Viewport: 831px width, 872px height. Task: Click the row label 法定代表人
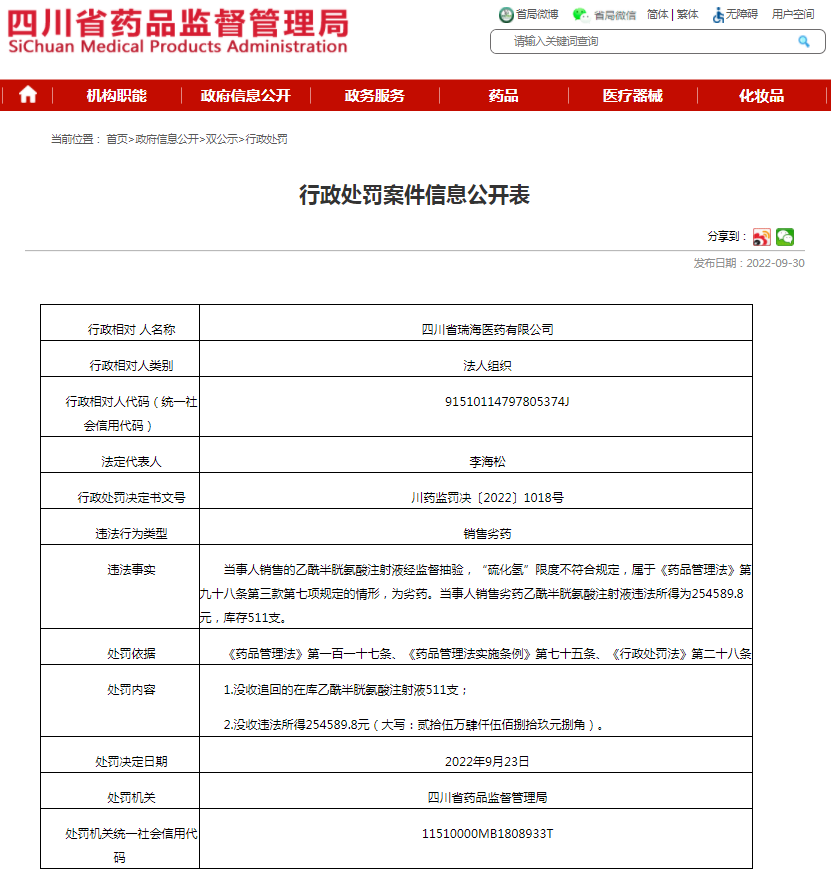tap(131, 462)
